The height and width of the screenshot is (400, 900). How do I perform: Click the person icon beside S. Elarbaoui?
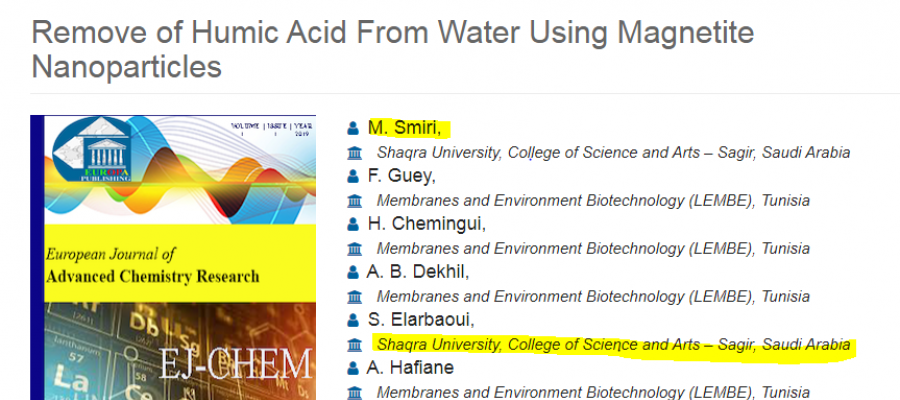pos(353,320)
